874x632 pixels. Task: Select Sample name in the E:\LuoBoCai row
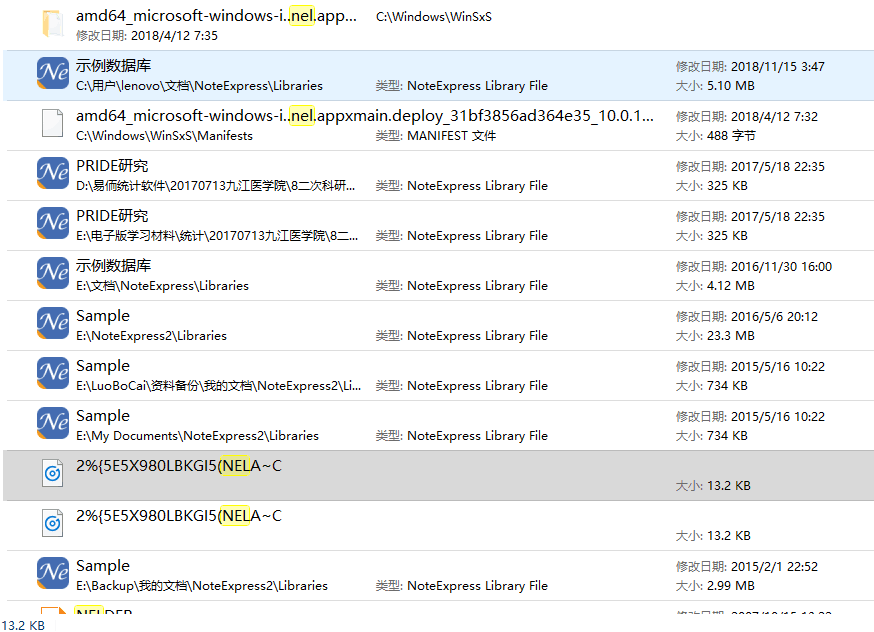click(x=103, y=366)
